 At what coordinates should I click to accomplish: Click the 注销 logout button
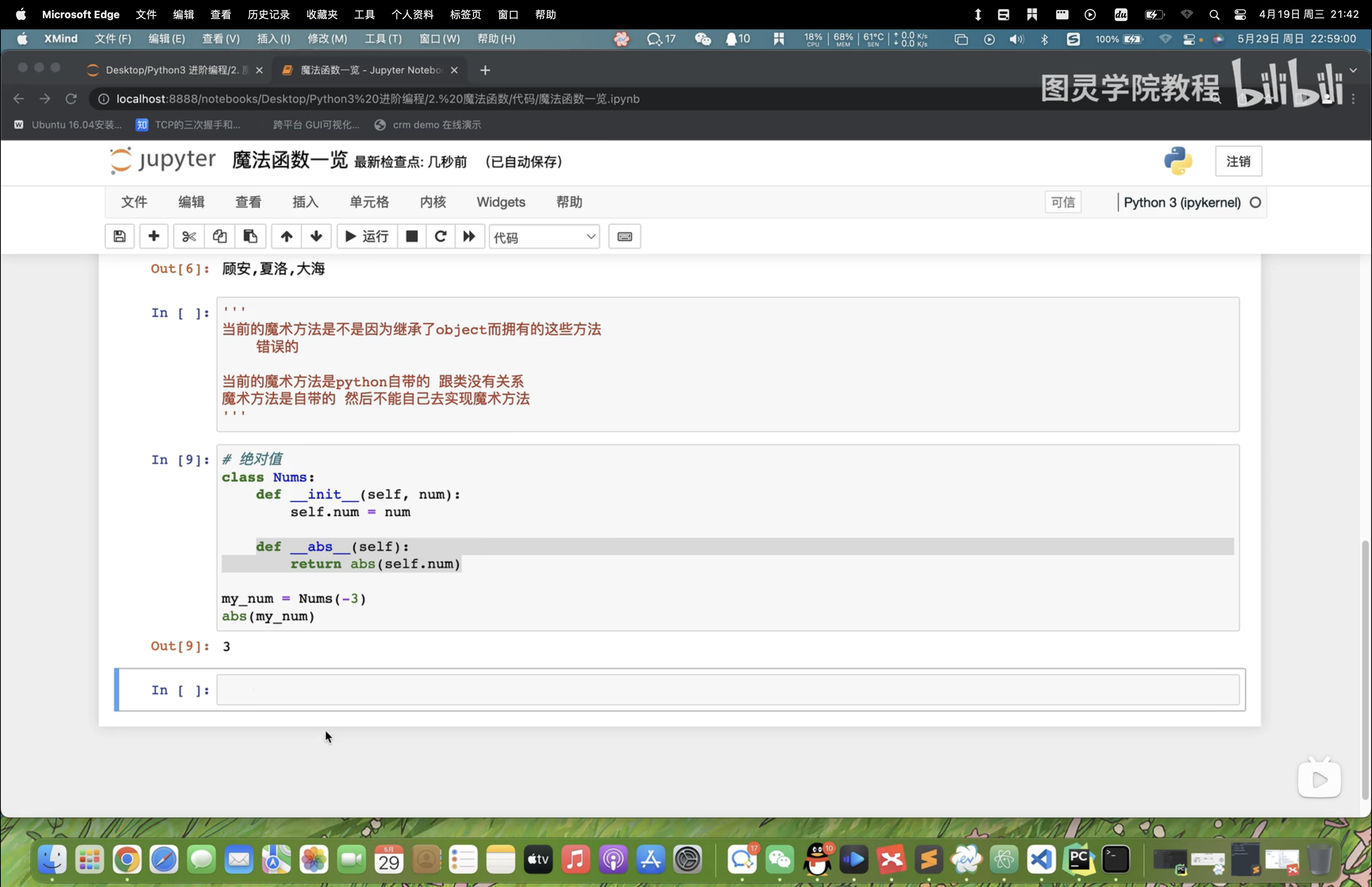pyautogui.click(x=1238, y=161)
